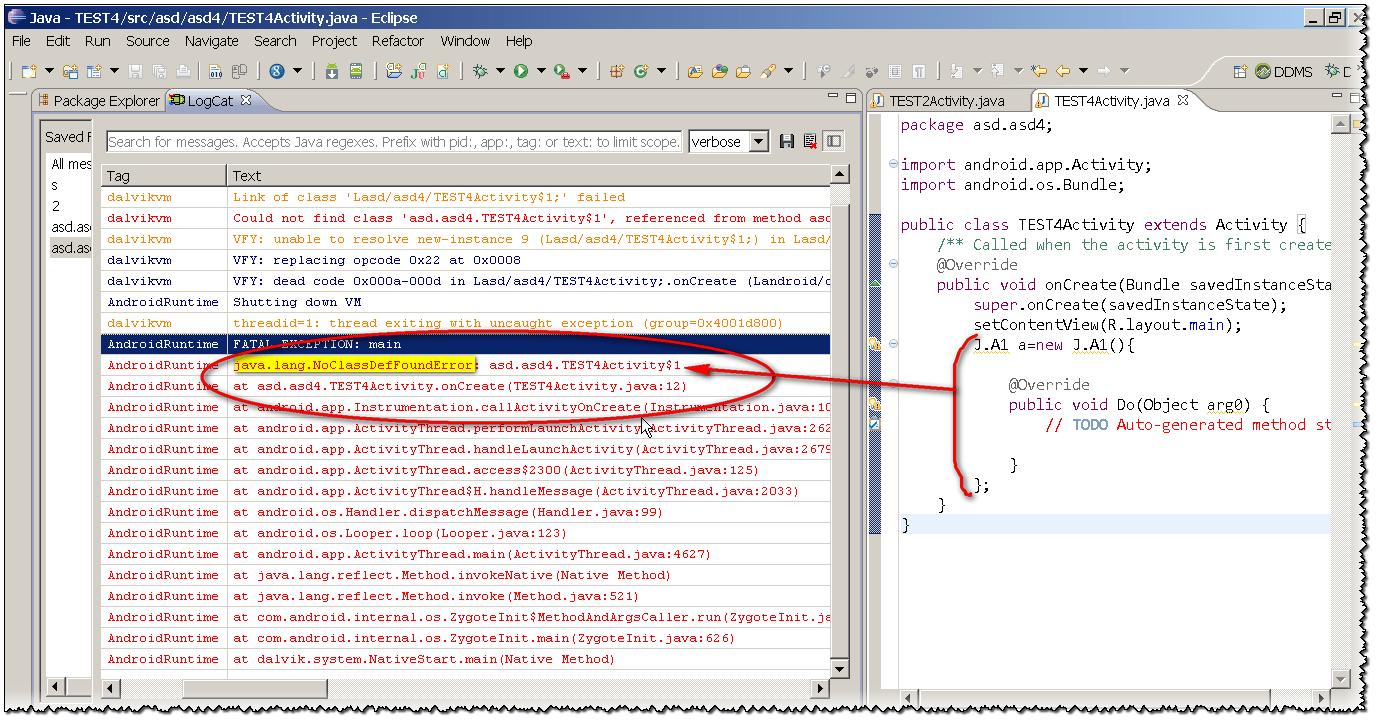The height and width of the screenshot is (723, 1378).
Task: Click 'setContentView(R.layout.main);' code line
Action: [x=1107, y=325]
